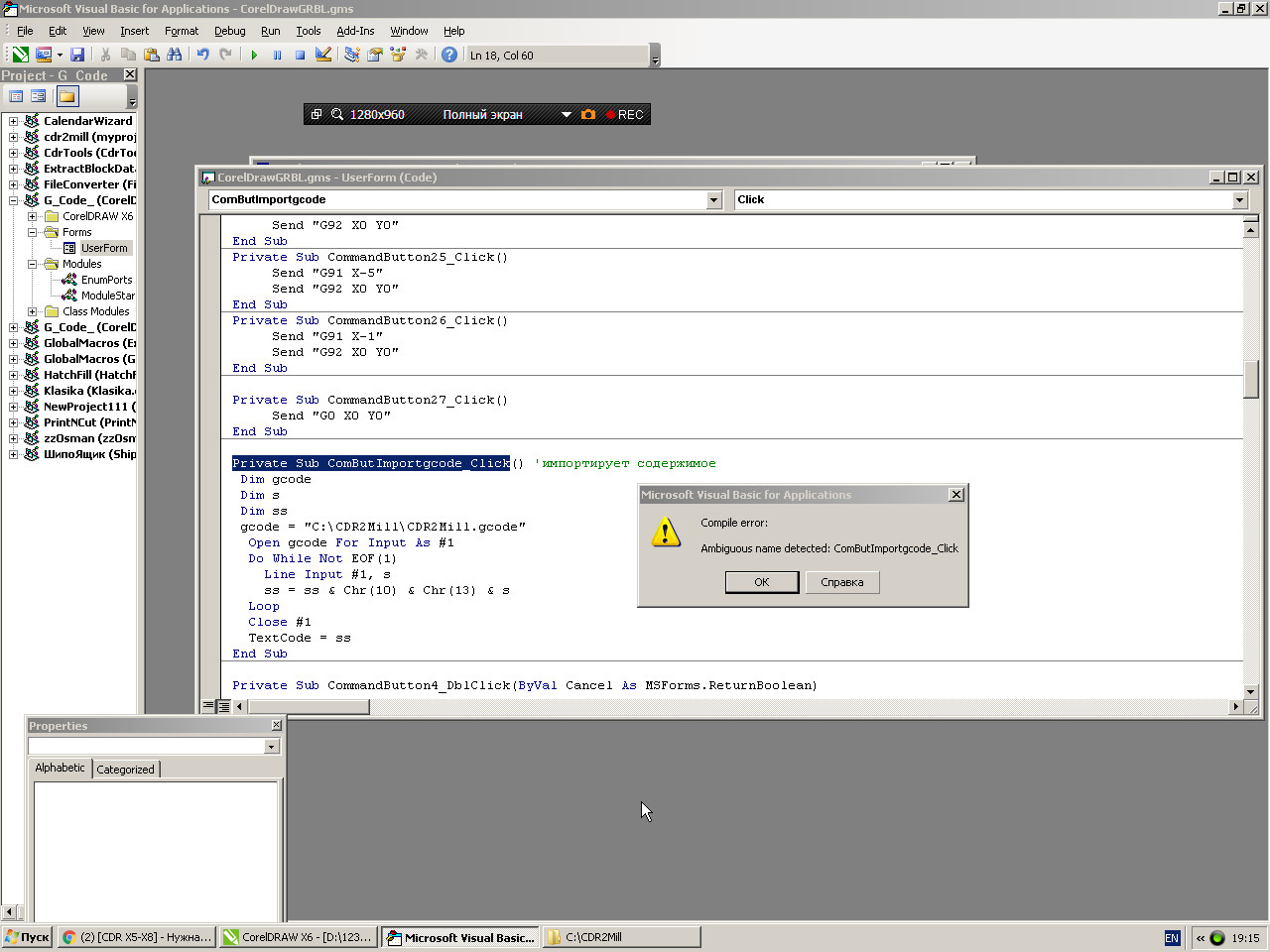Toggle Folders view in Project panel
Screen dimensions: 1270x952
(x=66, y=96)
